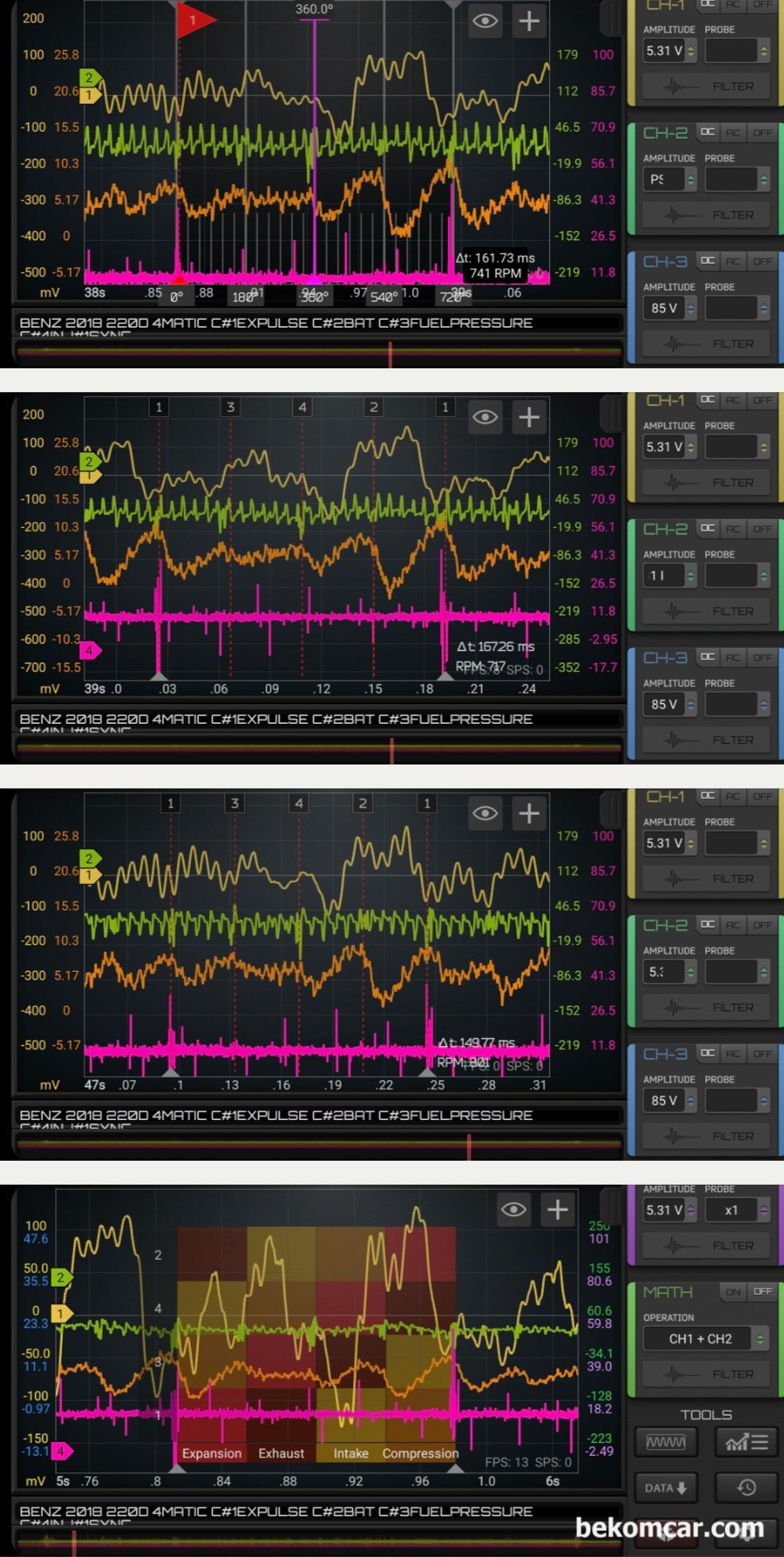Viewport: 784px width, 1557px height.
Task: Open CH-2 amplitude selector in first capture
Action: click(670, 179)
